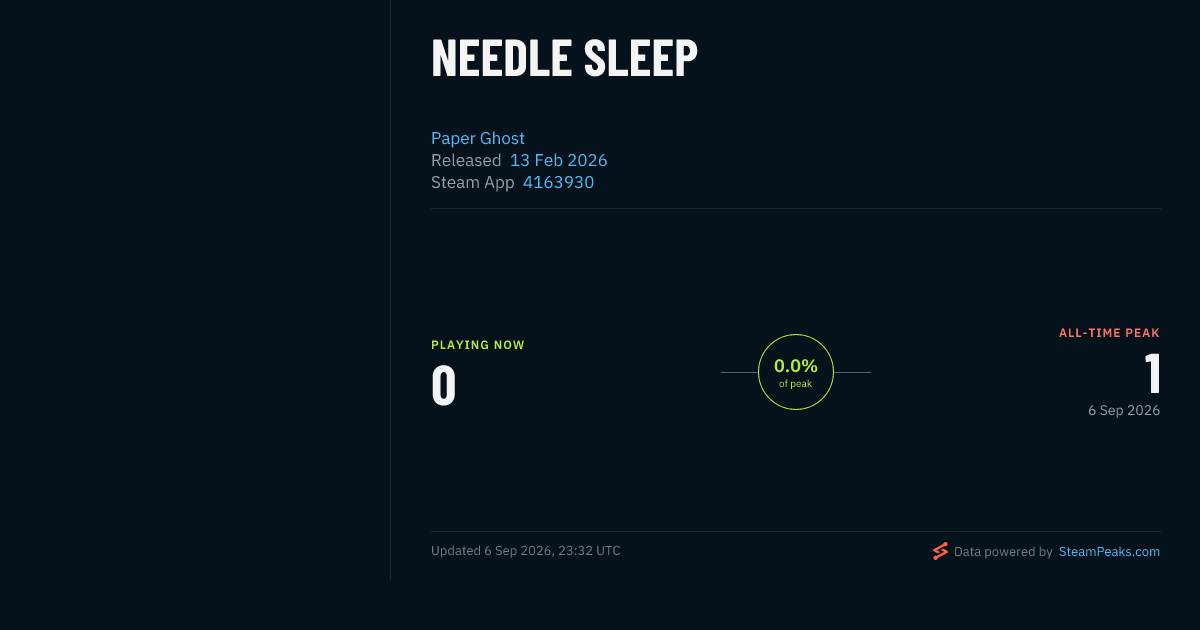Click the 0.0% of peak circle
The image size is (1200, 630).
pyautogui.click(x=796, y=372)
